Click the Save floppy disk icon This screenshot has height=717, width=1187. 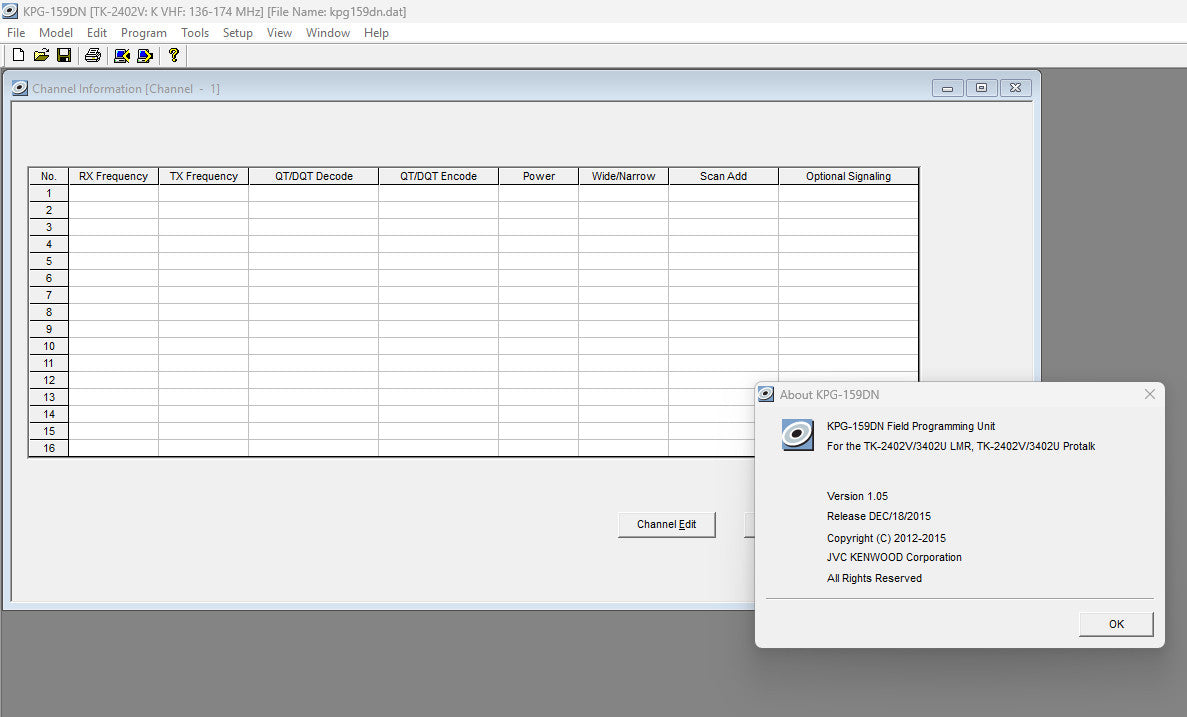point(64,55)
